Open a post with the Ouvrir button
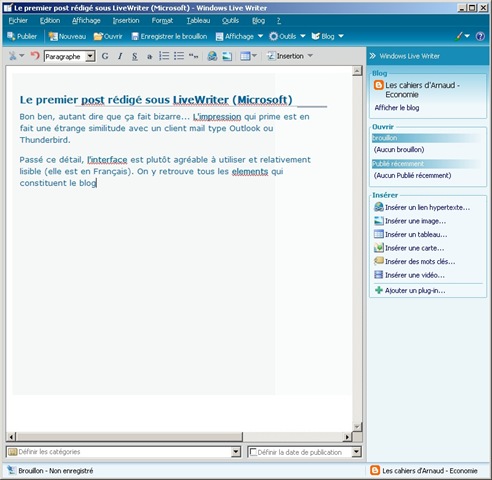The height and width of the screenshot is (480, 492). click(x=108, y=36)
